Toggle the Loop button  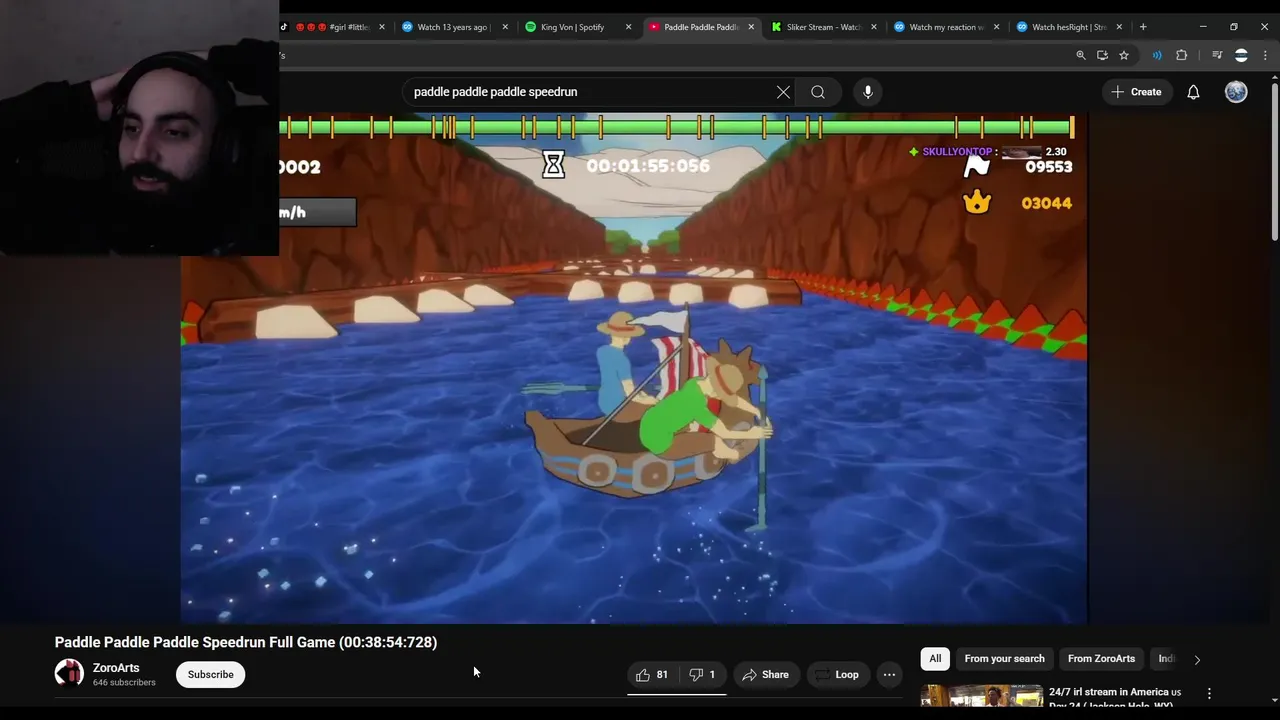(x=837, y=675)
